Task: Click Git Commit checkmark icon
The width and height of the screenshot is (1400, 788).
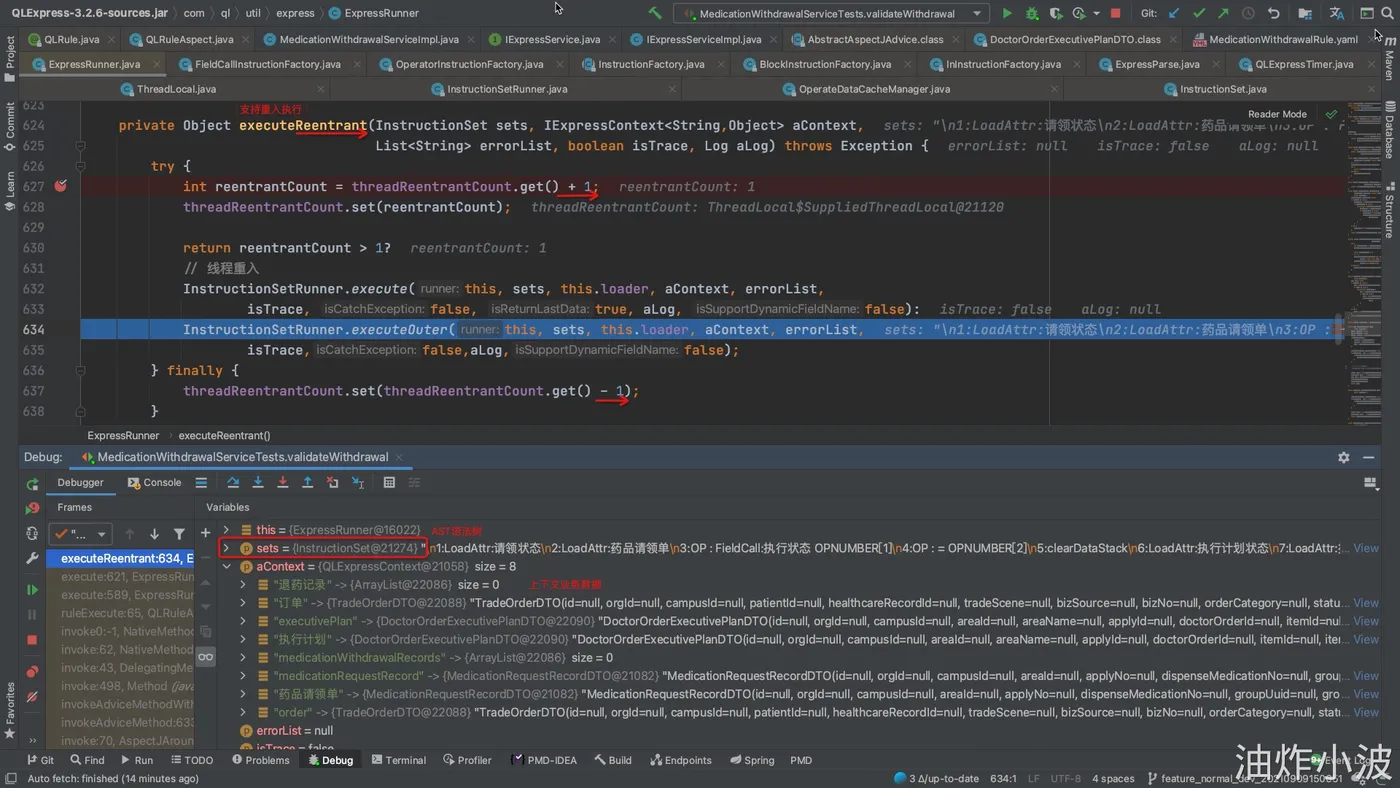Action: (x=1199, y=14)
